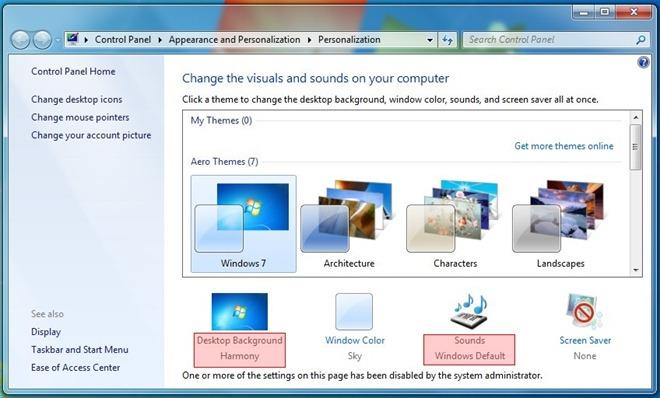The height and width of the screenshot is (398, 660).
Task: Click the Window Color Sky swatch
Action: 354,312
